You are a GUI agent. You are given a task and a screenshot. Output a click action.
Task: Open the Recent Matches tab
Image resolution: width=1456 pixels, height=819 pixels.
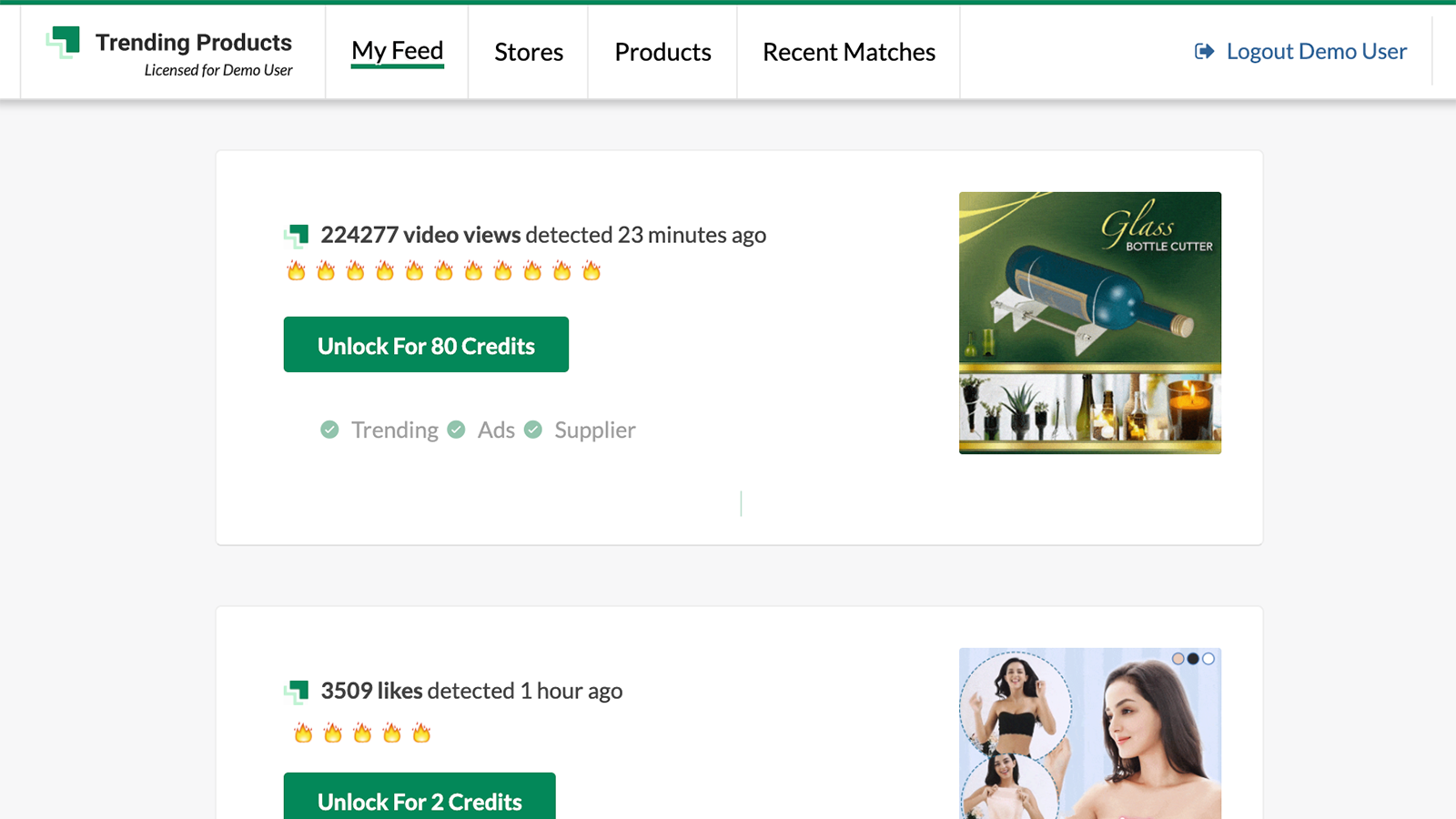click(x=848, y=52)
